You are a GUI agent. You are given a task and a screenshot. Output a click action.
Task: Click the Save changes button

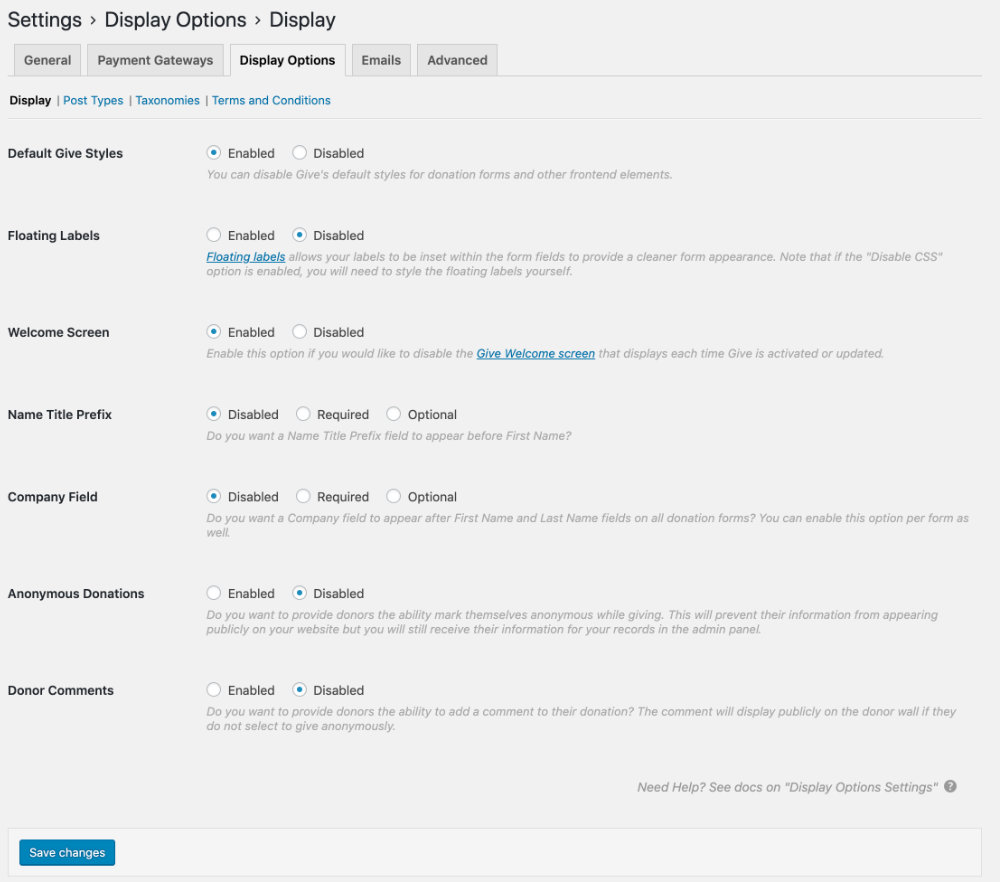67,852
